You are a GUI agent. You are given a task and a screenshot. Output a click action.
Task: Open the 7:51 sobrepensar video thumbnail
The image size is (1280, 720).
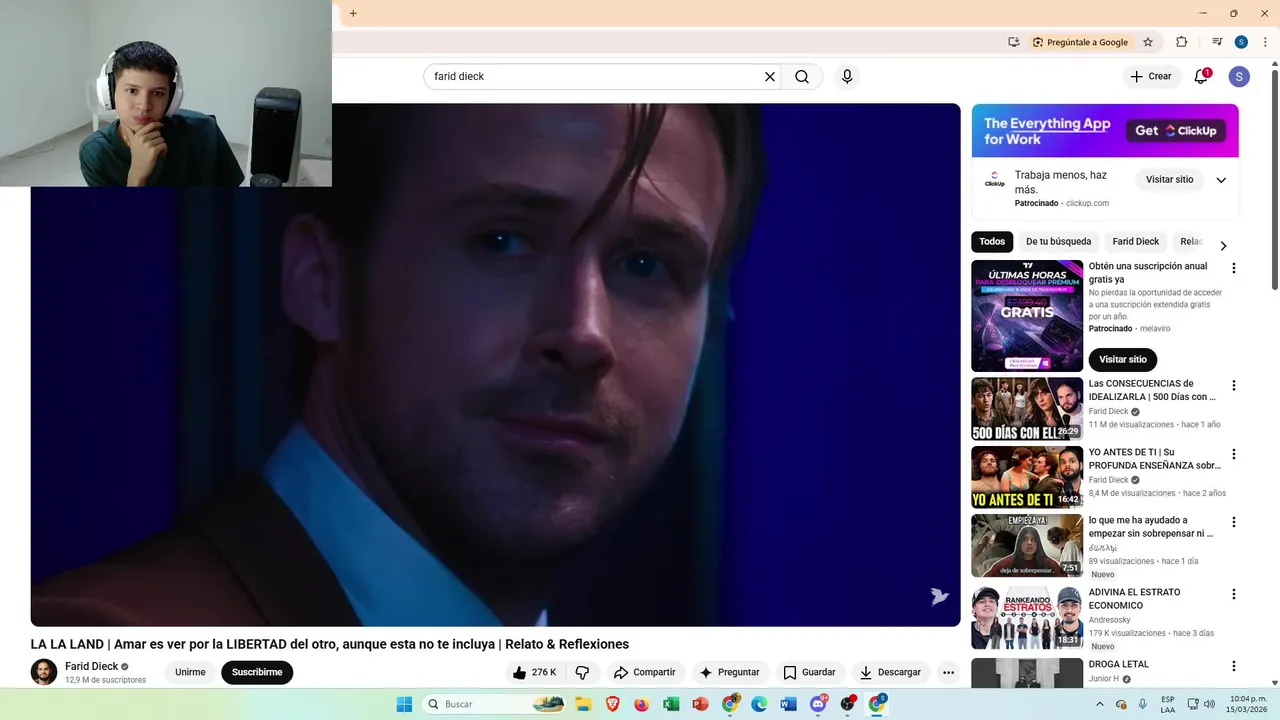click(1027, 546)
